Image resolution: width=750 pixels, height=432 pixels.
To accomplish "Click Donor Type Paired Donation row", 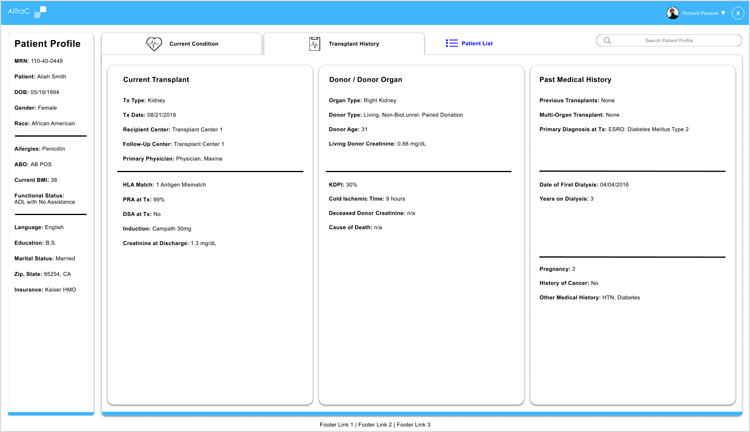I will click(x=396, y=115).
